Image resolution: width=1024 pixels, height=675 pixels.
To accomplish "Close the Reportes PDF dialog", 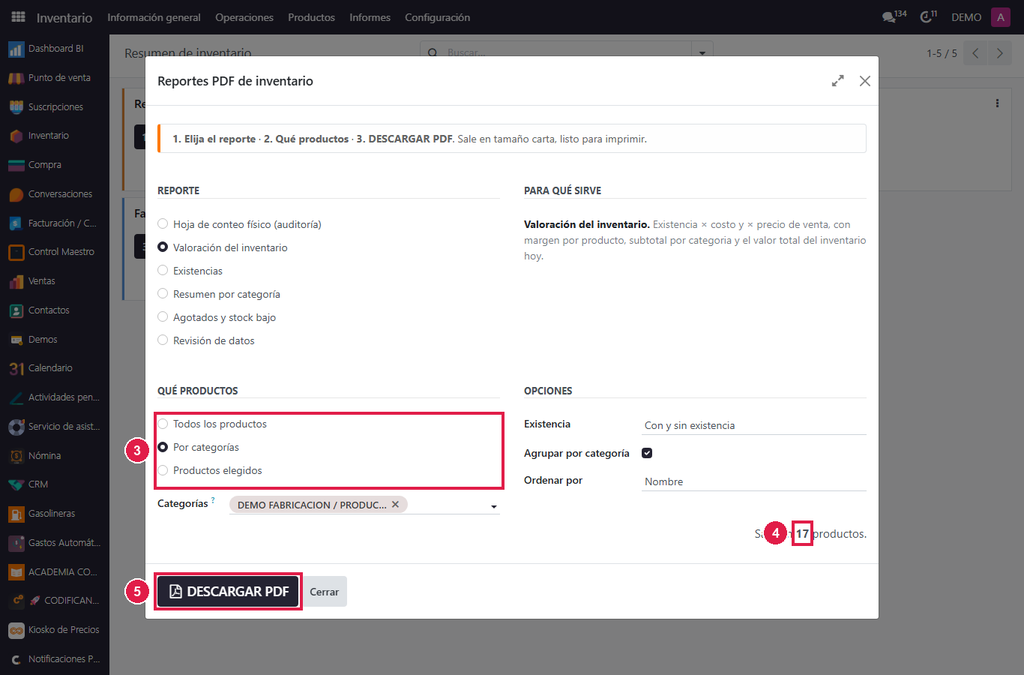I will pyautogui.click(x=865, y=81).
